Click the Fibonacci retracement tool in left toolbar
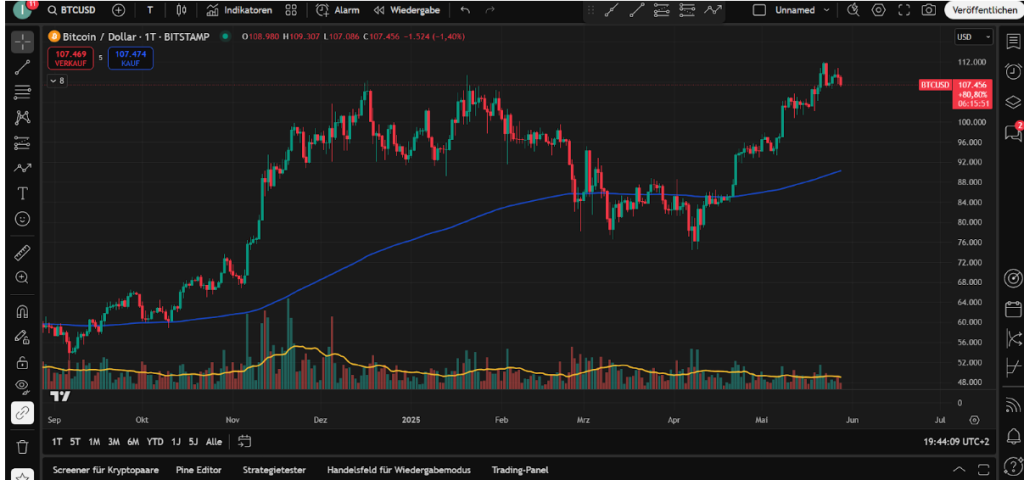1024x480 pixels. (x=22, y=92)
